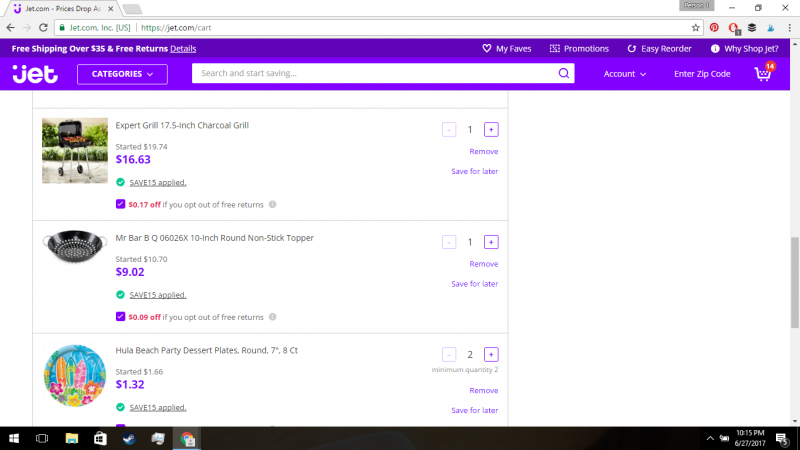The height and width of the screenshot is (450, 800).
Task: Click Details link for free shipping
Action: (183, 48)
